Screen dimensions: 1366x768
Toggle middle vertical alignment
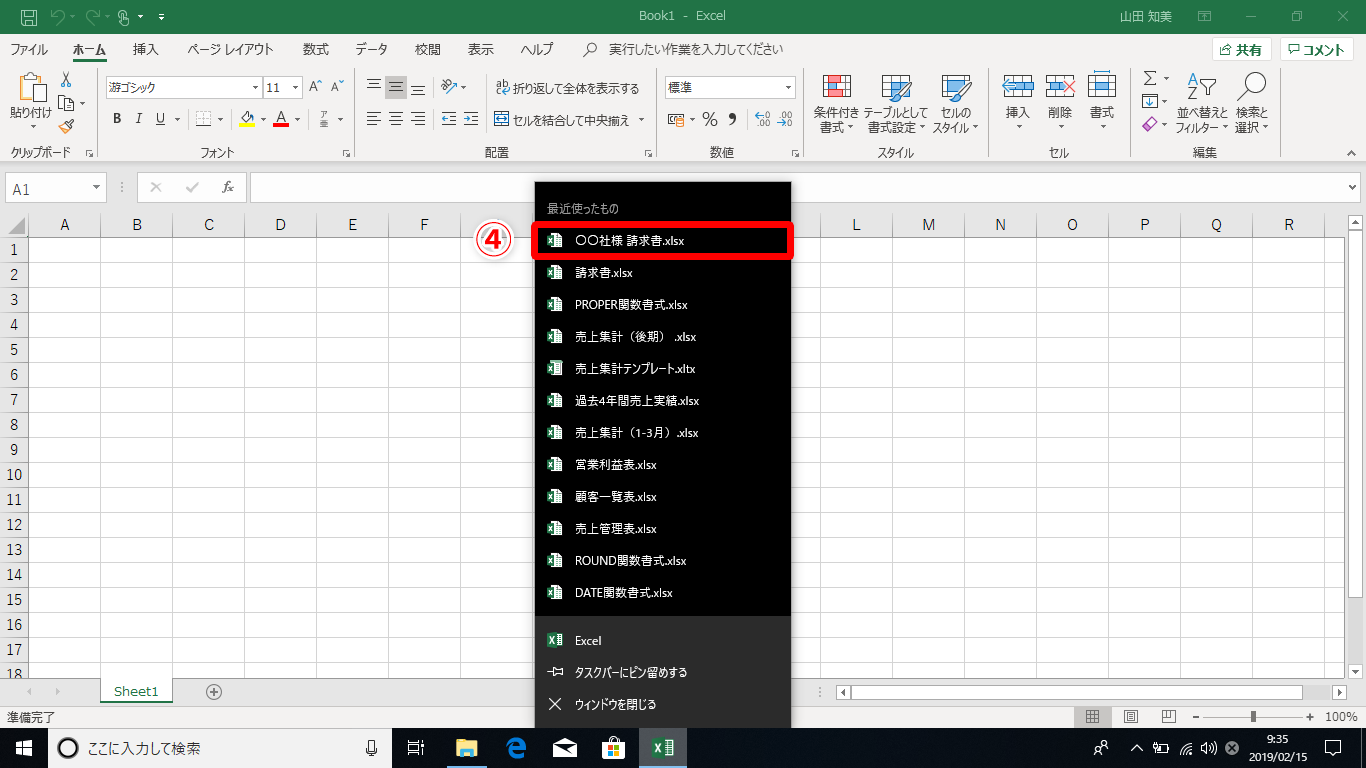coord(396,87)
